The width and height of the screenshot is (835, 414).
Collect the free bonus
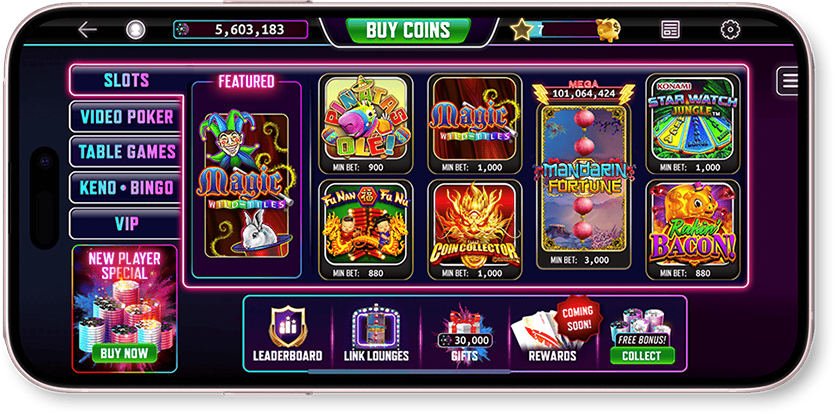(x=642, y=355)
